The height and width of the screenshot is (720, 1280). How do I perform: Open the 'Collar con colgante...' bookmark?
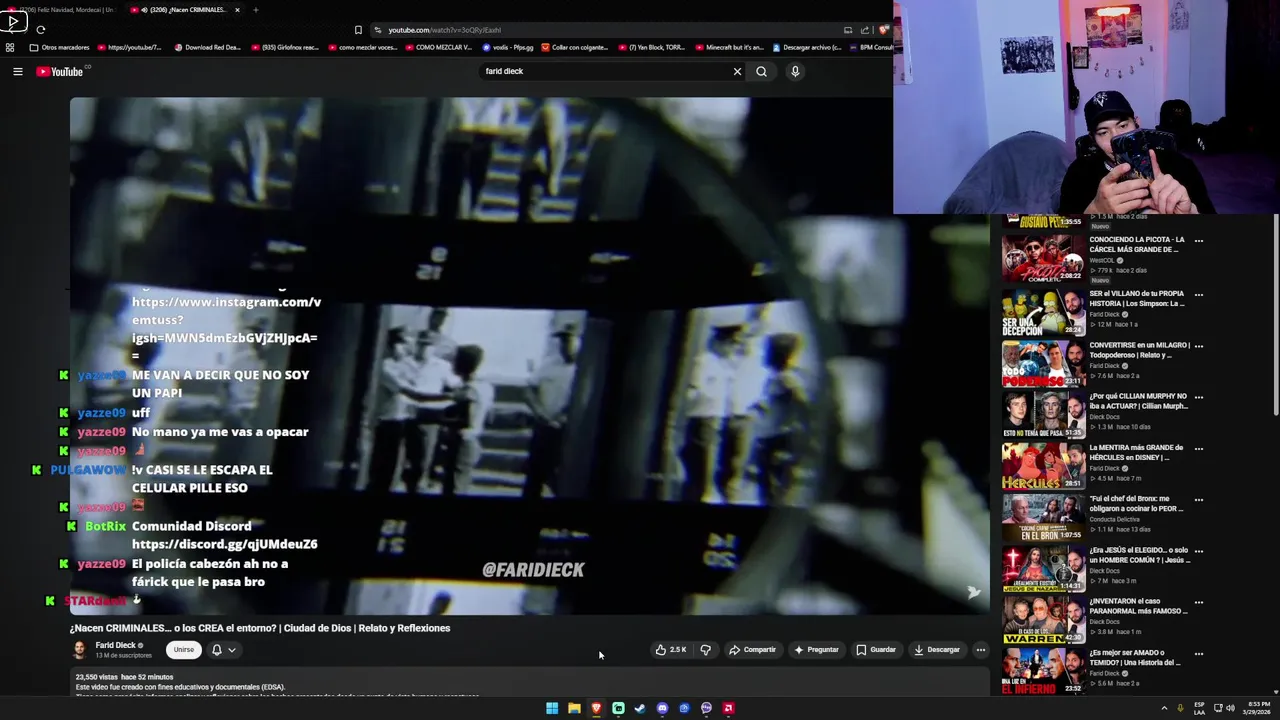click(576, 47)
